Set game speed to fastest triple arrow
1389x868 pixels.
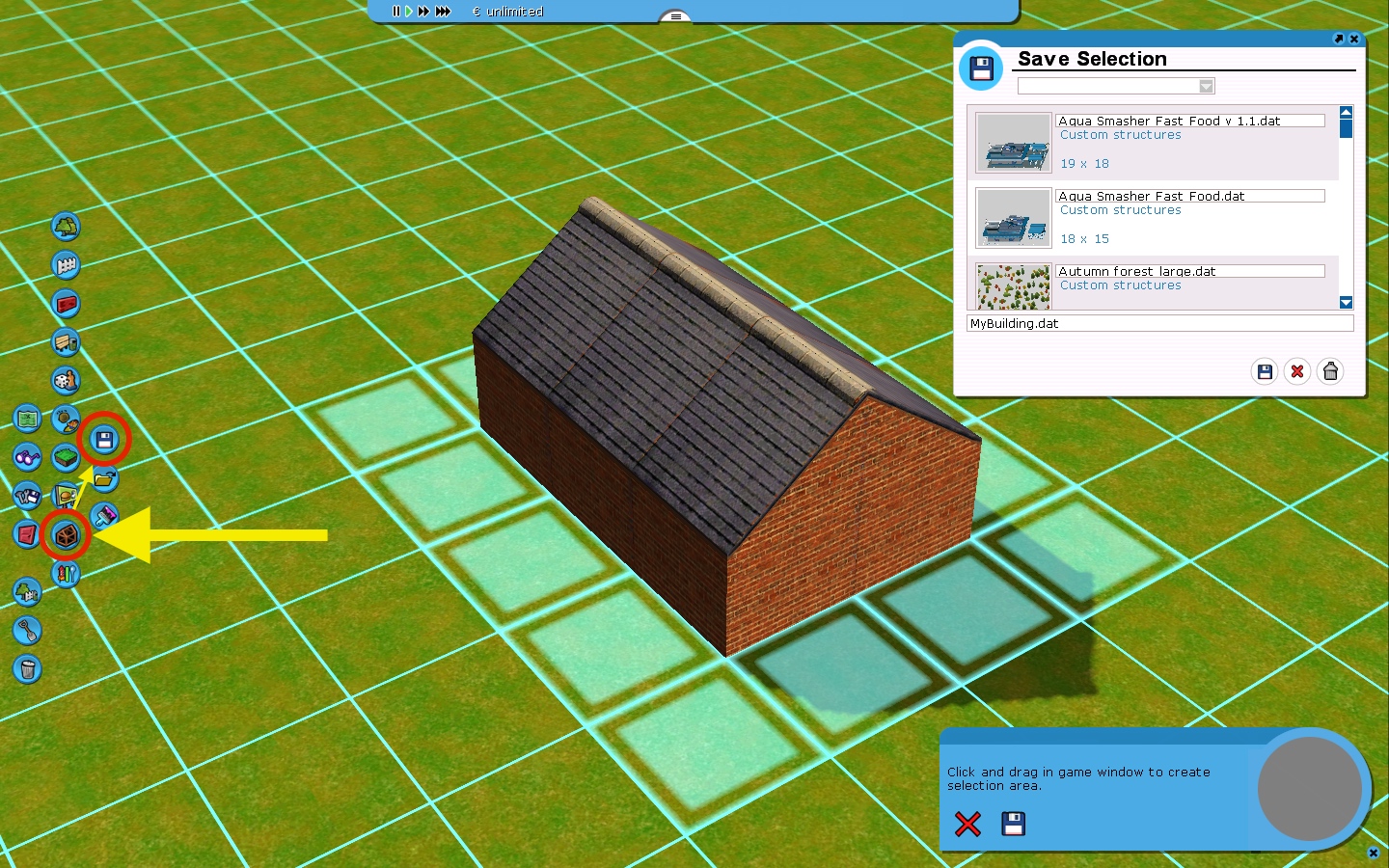tap(443, 12)
